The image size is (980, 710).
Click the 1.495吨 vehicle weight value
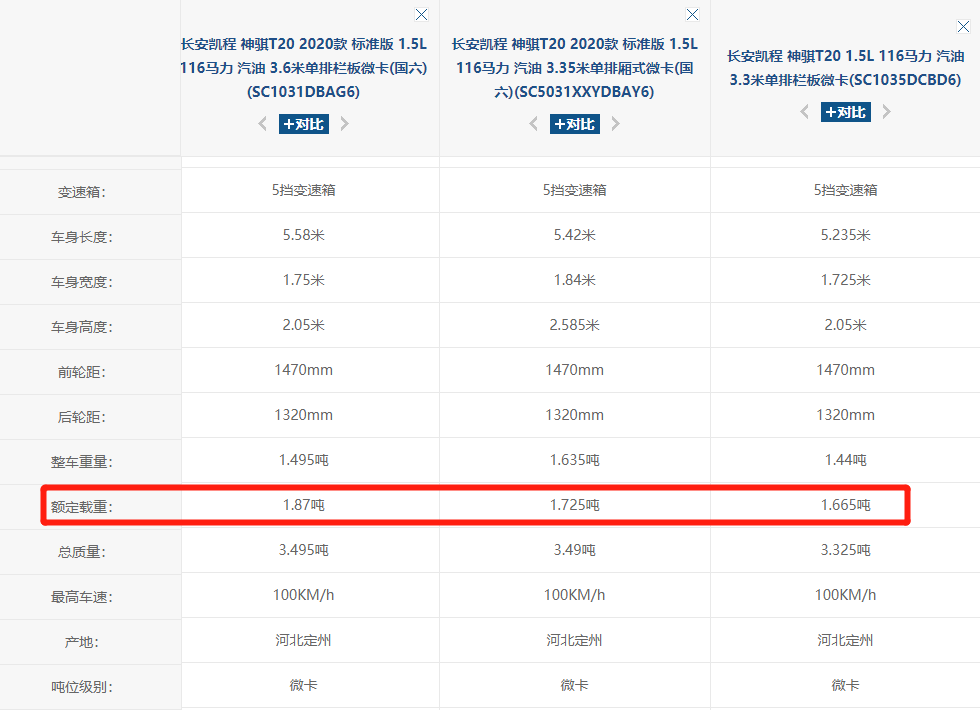(x=304, y=460)
